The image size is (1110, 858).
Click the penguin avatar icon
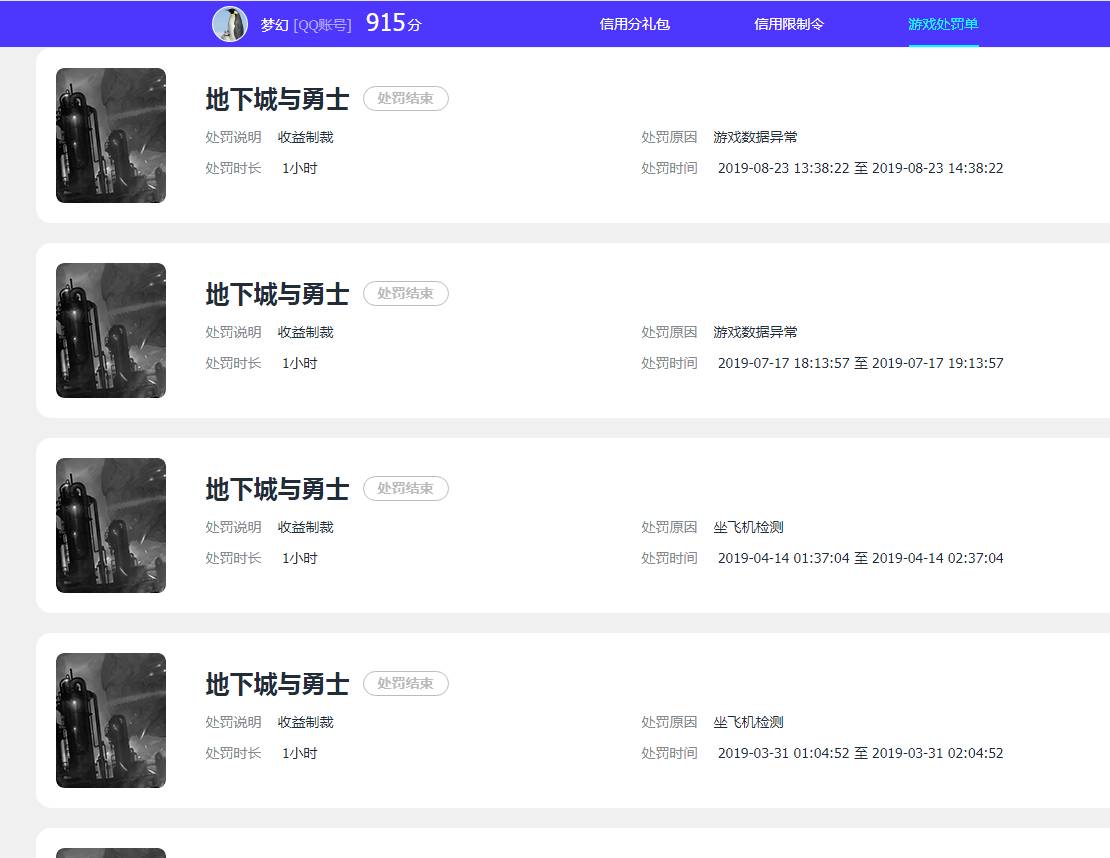point(230,24)
